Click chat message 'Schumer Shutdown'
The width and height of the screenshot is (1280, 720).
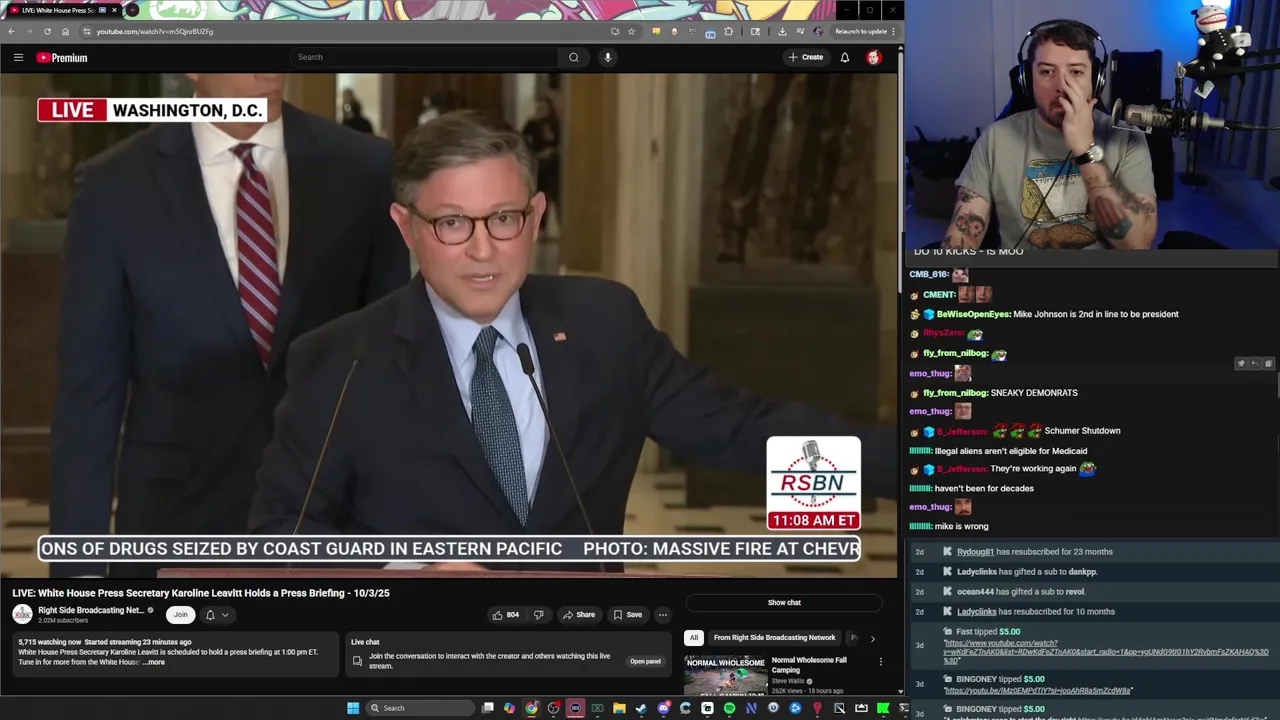(x=1082, y=431)
